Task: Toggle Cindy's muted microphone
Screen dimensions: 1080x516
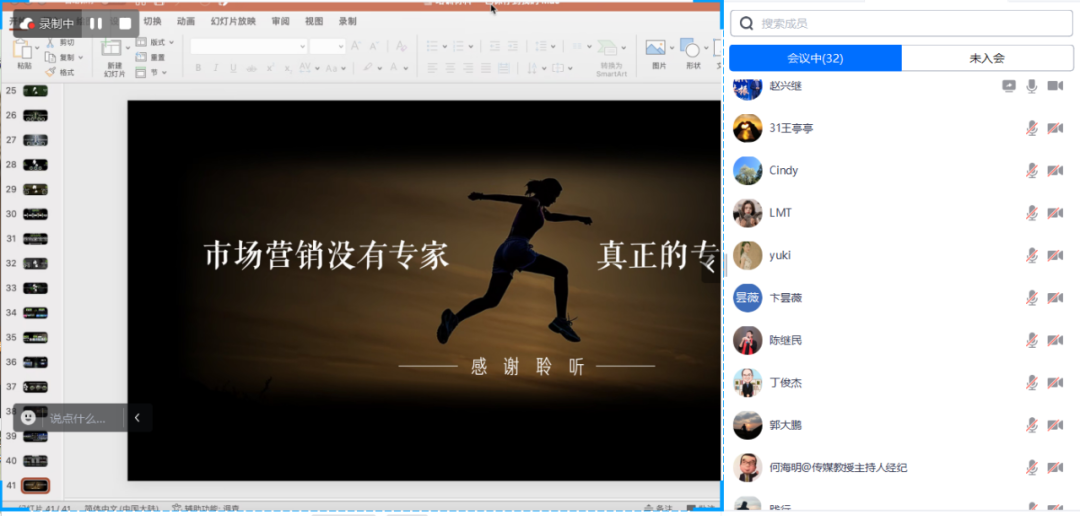Action: pos(1032,171)
